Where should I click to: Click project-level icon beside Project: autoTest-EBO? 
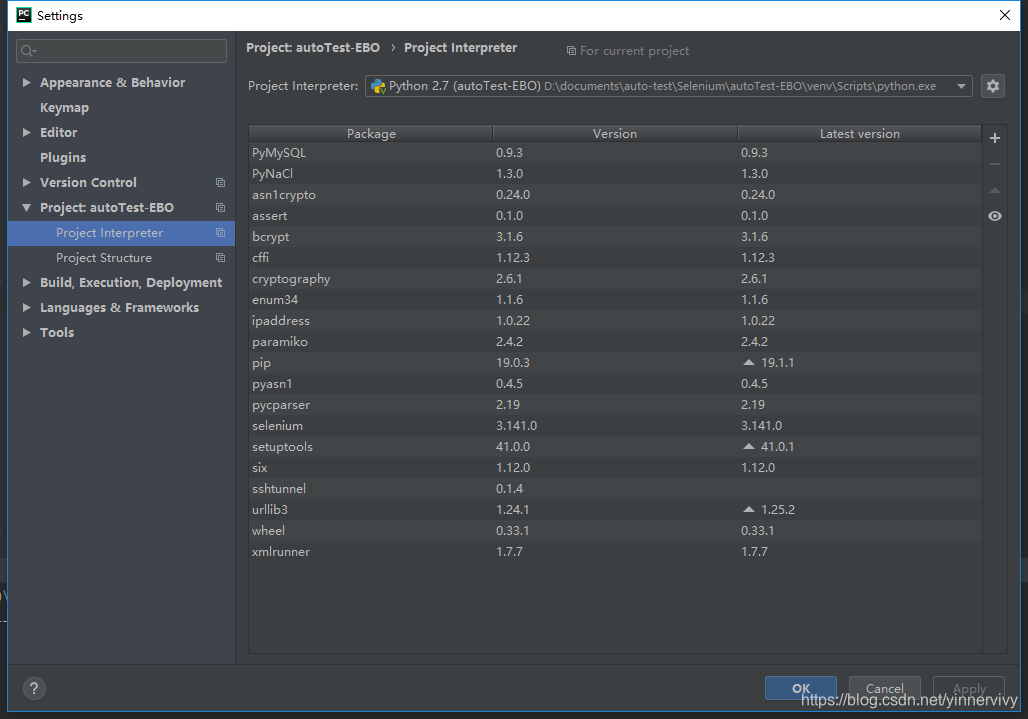pos(220,207)
